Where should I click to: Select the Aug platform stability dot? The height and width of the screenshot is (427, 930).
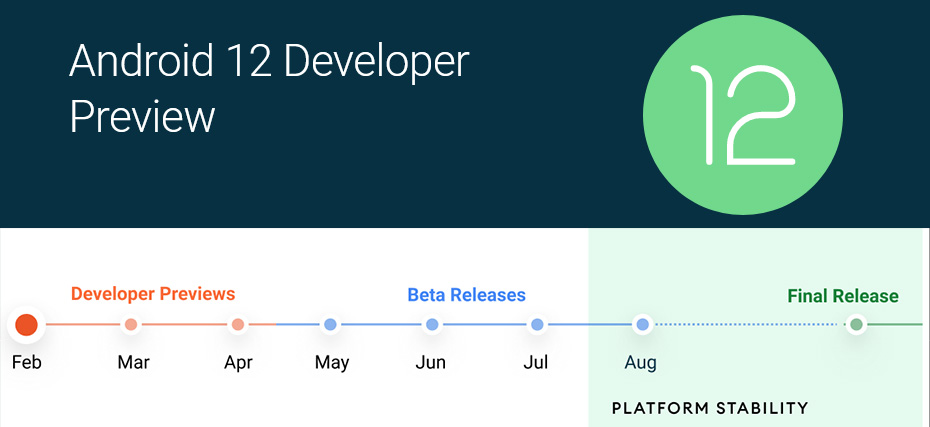tap(642, 324)
